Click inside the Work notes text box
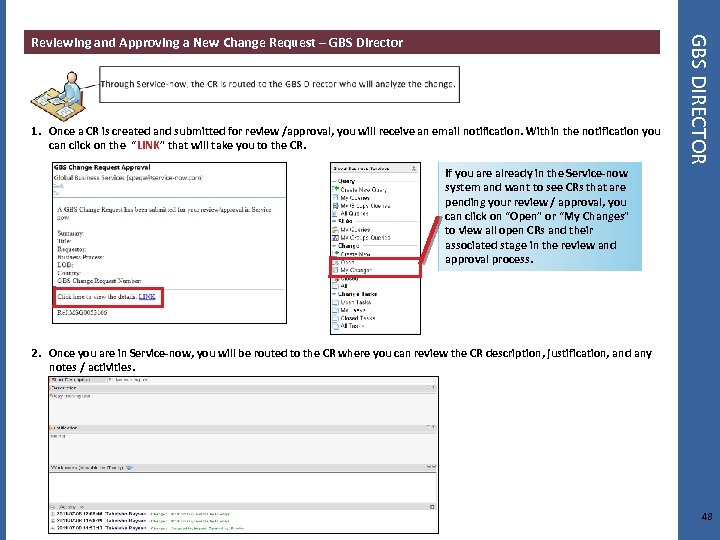The image size is (720, 540). coord(242,487)
